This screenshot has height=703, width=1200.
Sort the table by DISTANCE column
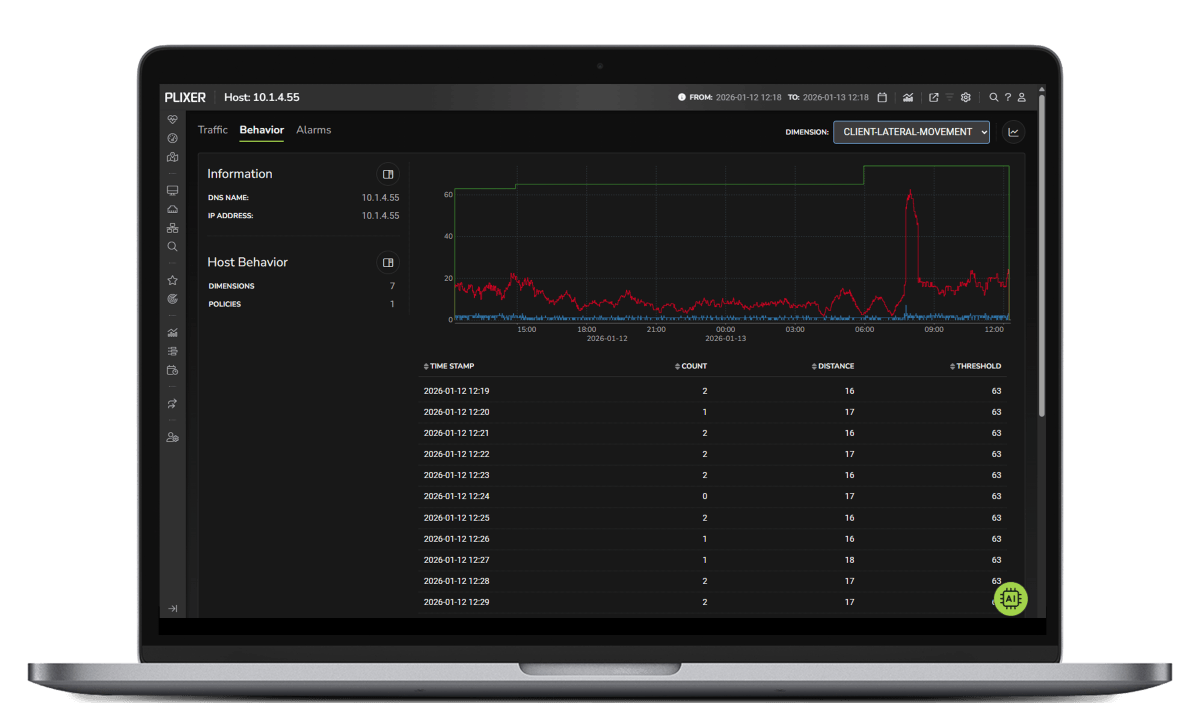point(834,366)
